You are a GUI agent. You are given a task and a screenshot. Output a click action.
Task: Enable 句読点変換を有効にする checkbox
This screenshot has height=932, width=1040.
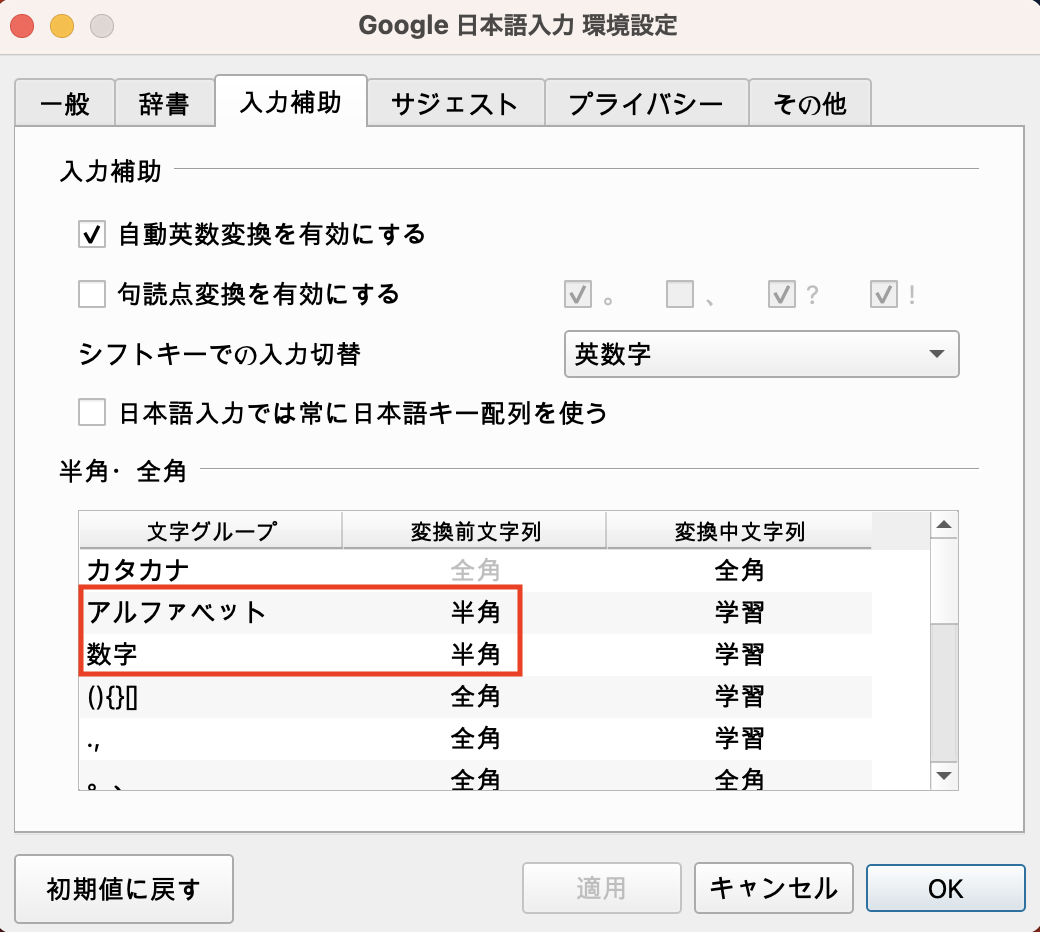pos(92,294)
